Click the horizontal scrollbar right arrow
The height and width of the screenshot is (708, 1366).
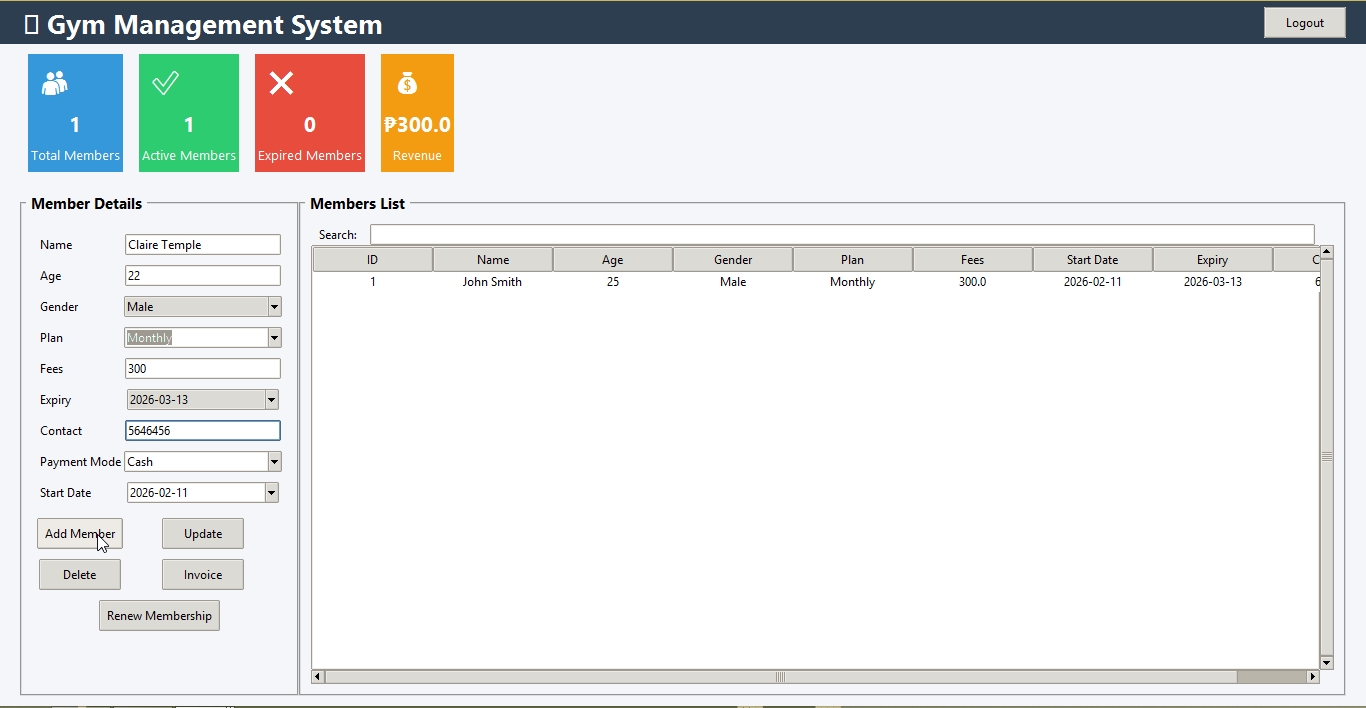tap(1313, 677)
